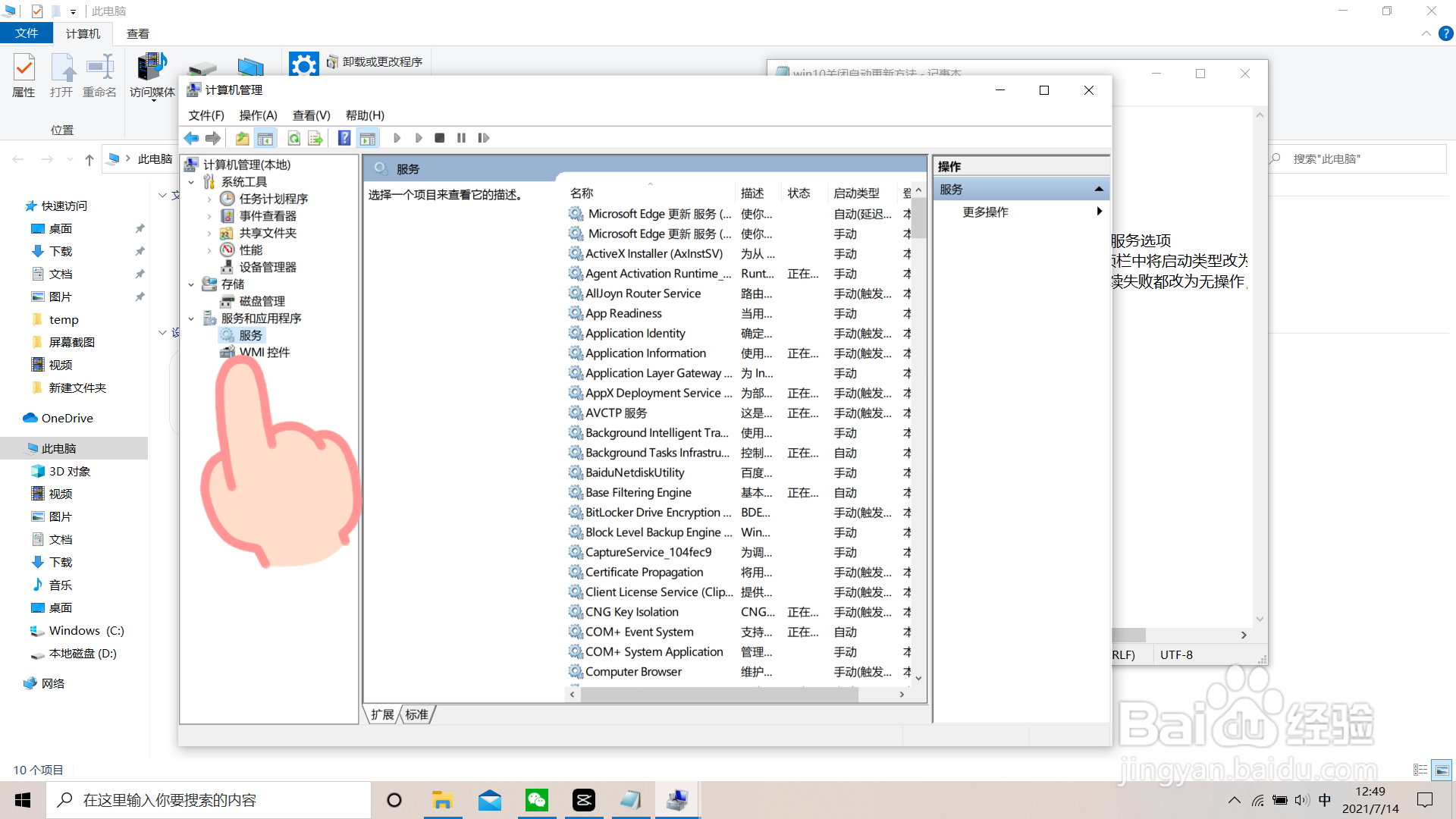Open the 操作(A) menu
This screenshot has width=1456, height=819.
pyautogui.click(x=258, y=115)
